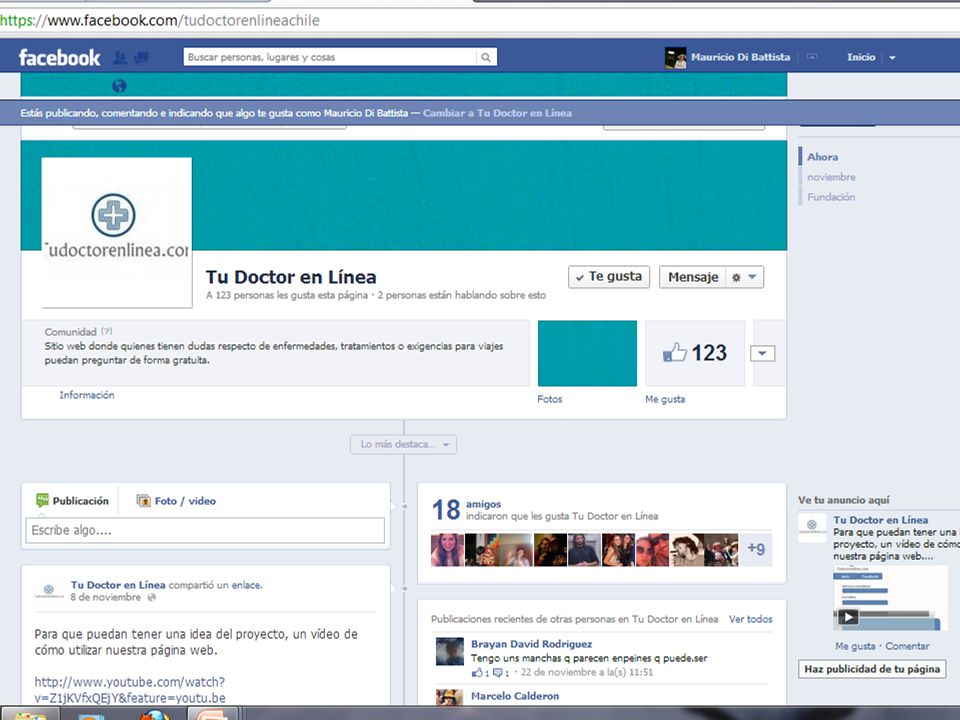Open Tu Doctor en Línea post author link

[118, 585]
